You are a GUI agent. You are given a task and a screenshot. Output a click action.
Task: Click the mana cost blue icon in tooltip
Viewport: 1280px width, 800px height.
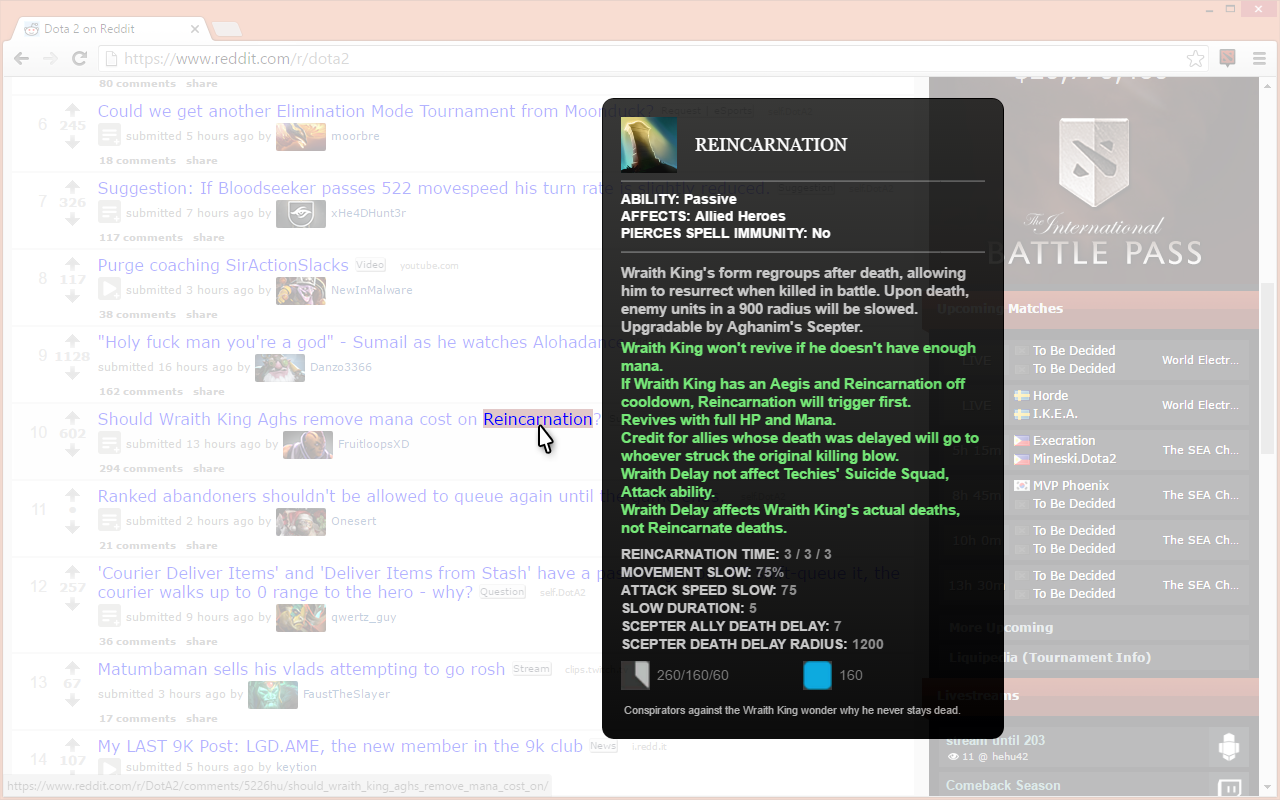(817, 675)
